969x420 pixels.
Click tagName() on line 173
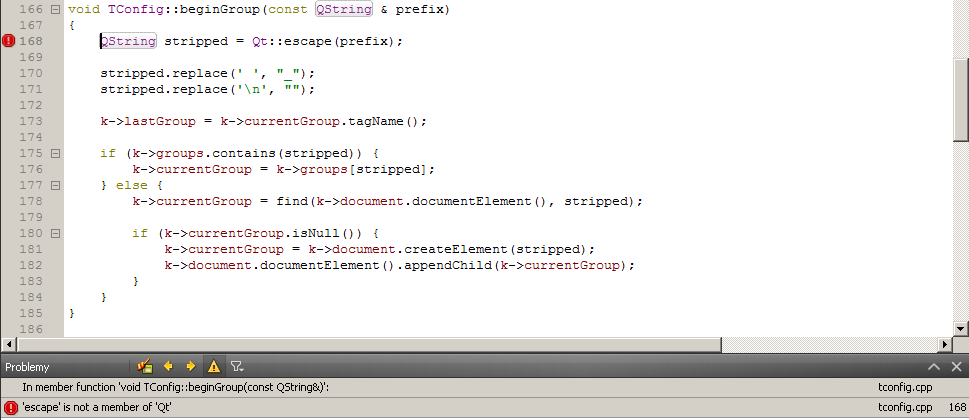point(383,121)
